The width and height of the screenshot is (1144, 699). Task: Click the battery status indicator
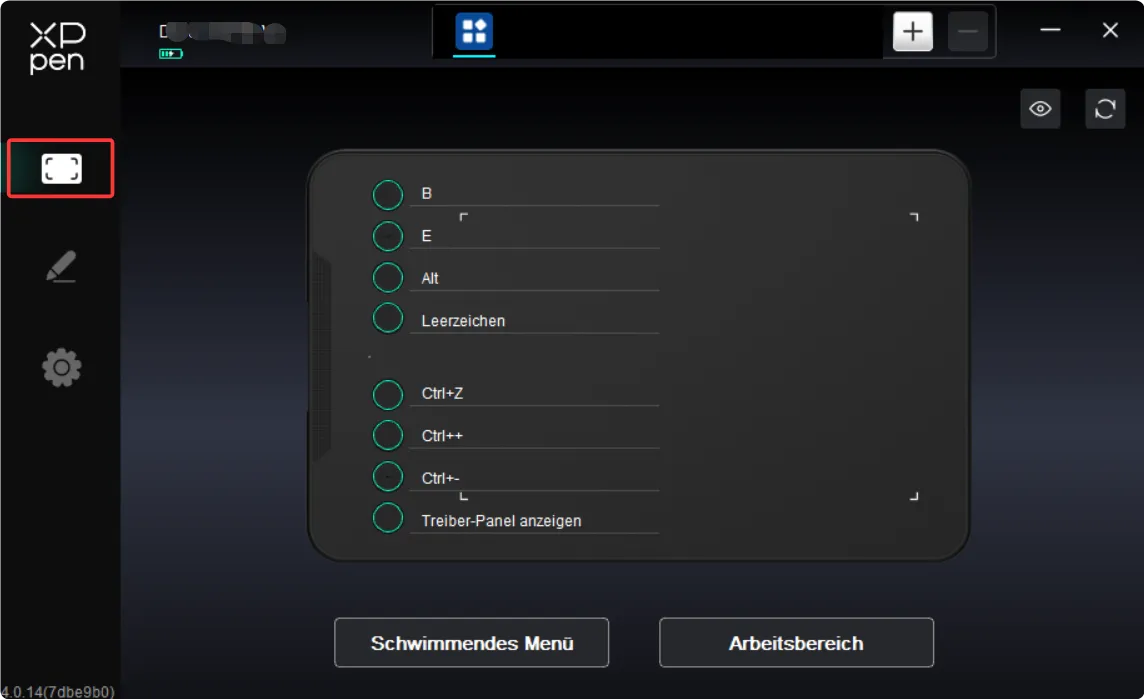pyautogui.click(x=171, y=53)
